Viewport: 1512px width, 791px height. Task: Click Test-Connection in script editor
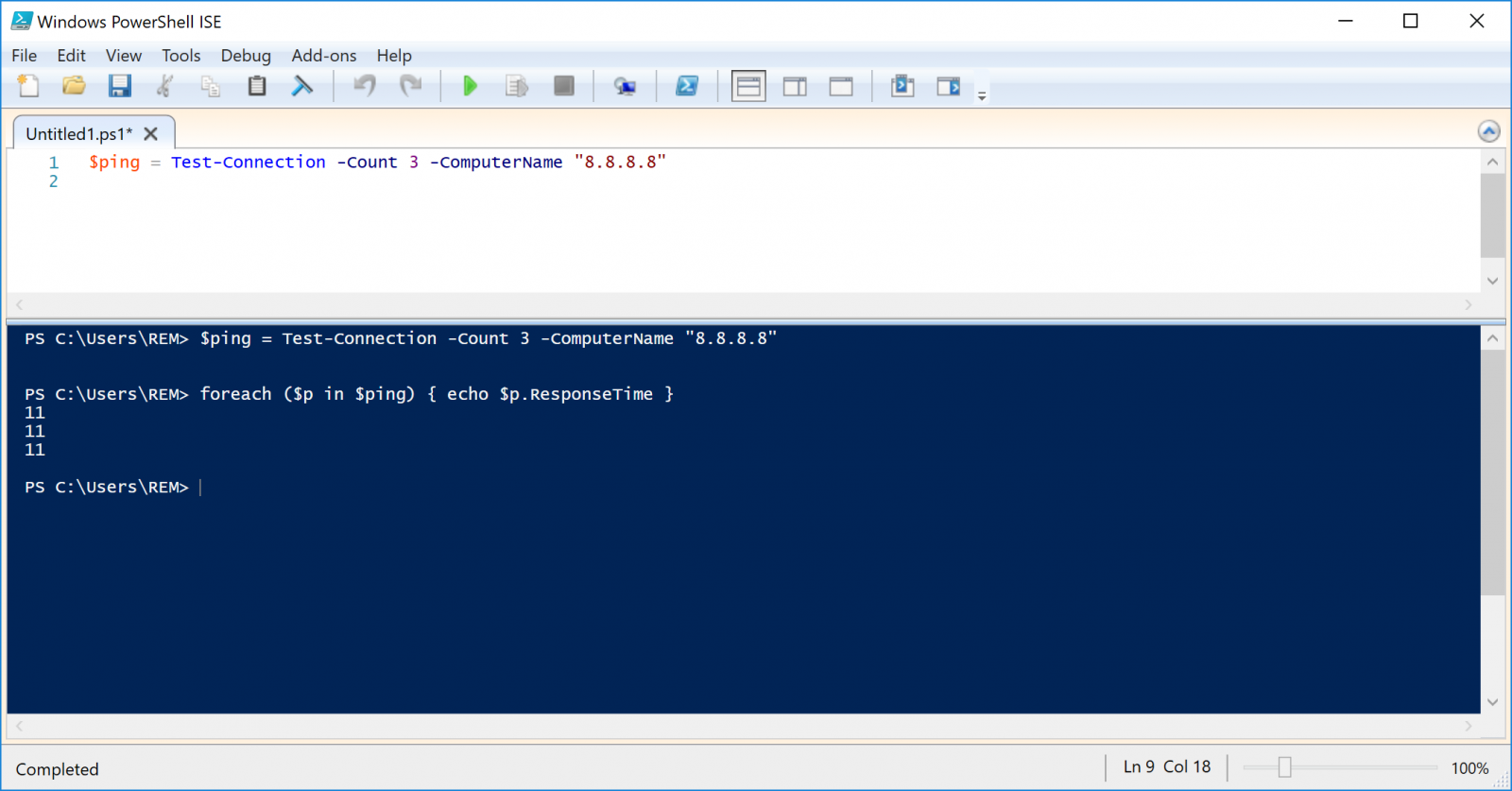(x=249, y=163)
